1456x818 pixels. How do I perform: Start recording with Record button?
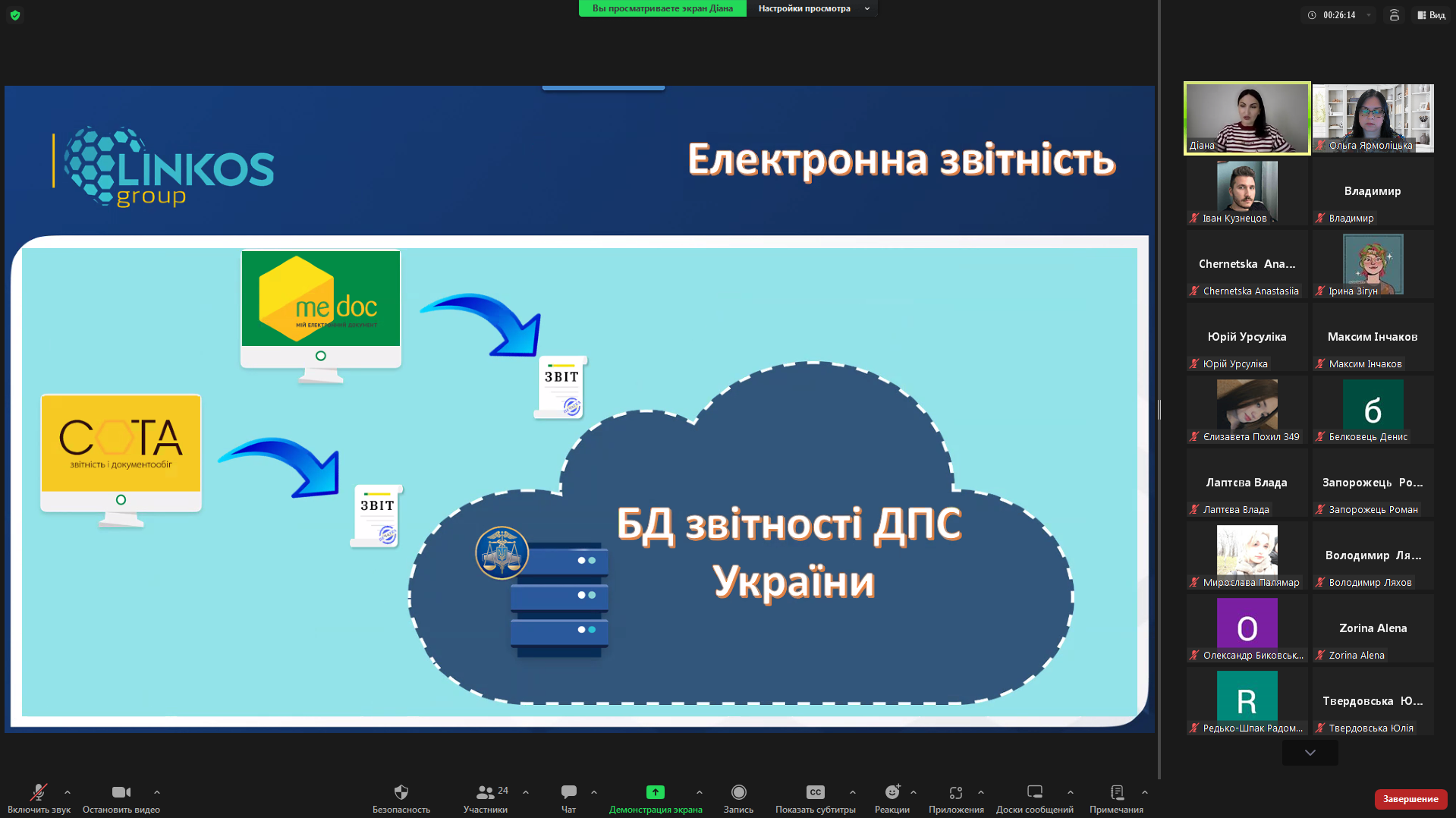pos(738,792)
